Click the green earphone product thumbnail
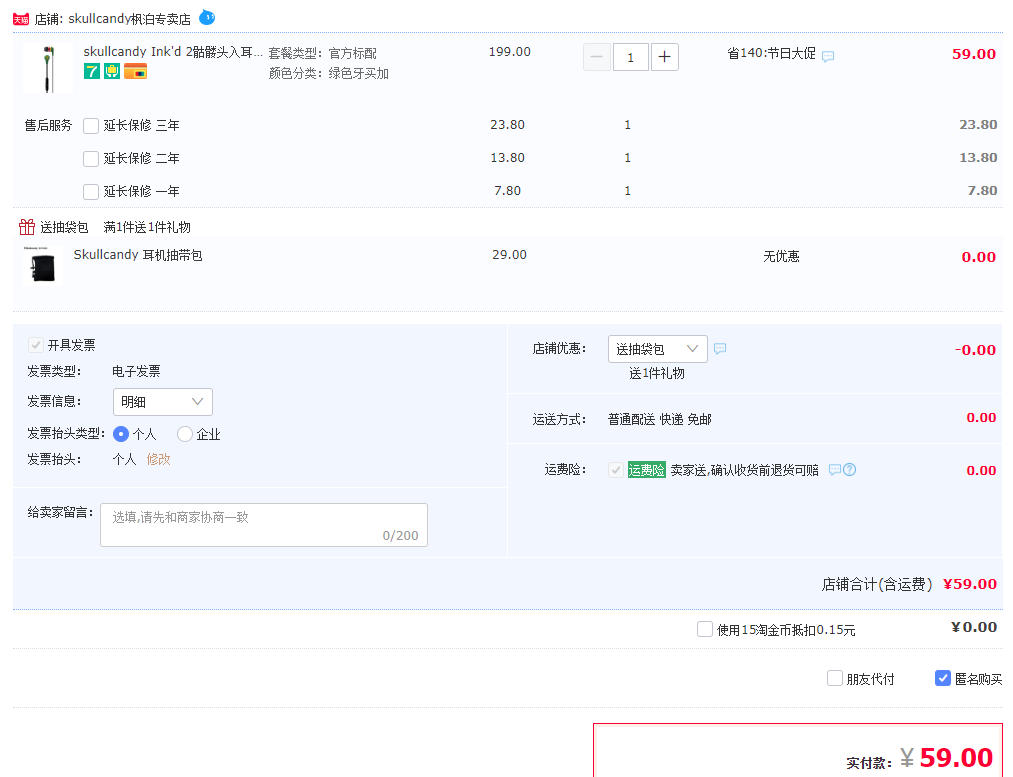The image size is (1013, 777). coord(47,68)
